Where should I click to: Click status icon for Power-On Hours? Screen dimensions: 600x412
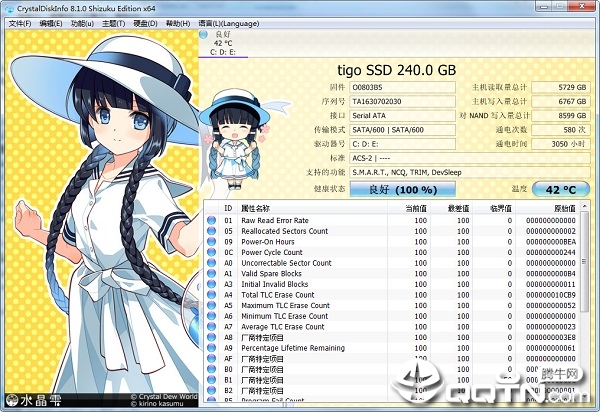211,242
